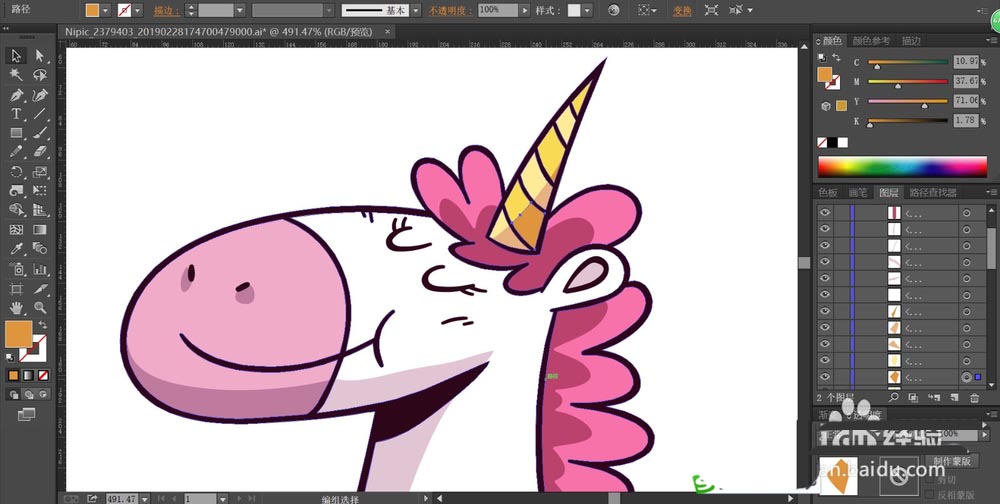Open Recolor Artwork from the control bar

point(614,10)
